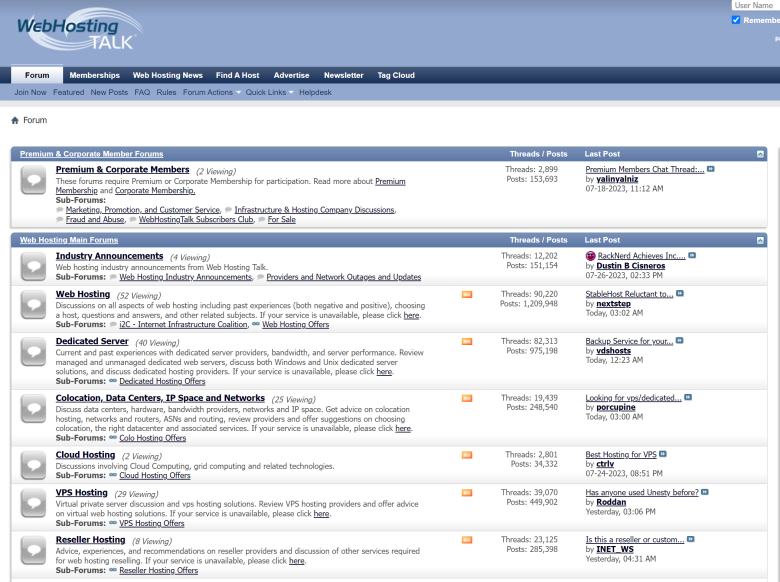Click forum status icon for Web Hosting
Screen dimensions: 780x582
(x=33, y=304)
